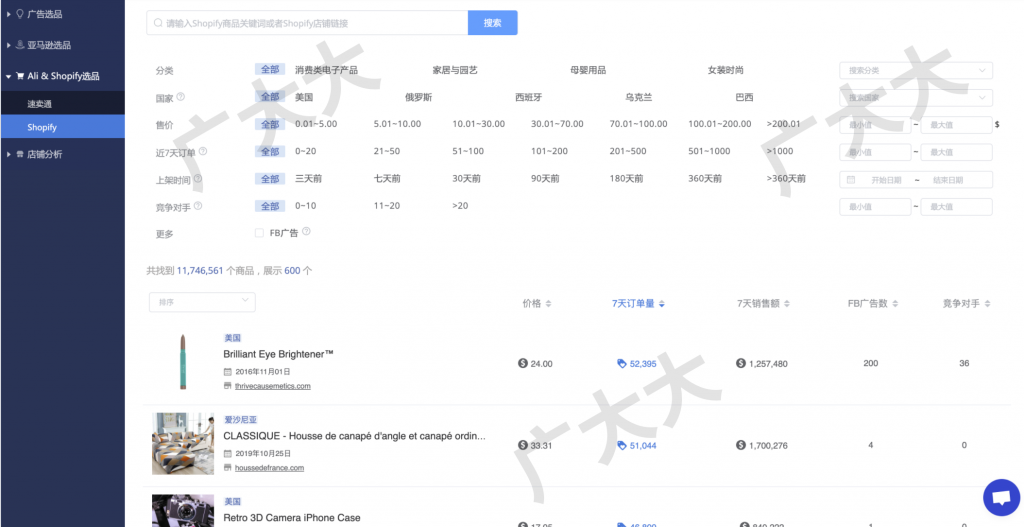The height and width of the screenshot is (527, 1024).
Task: Choose price range 0.01~5.00
Action: click(x=316, y=123)
